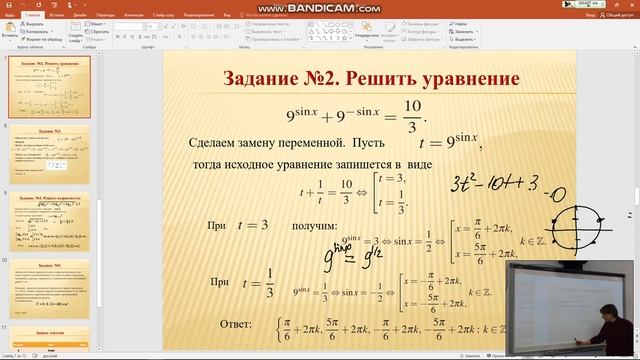Click the decrease indent icon

[x=219, y=27]
